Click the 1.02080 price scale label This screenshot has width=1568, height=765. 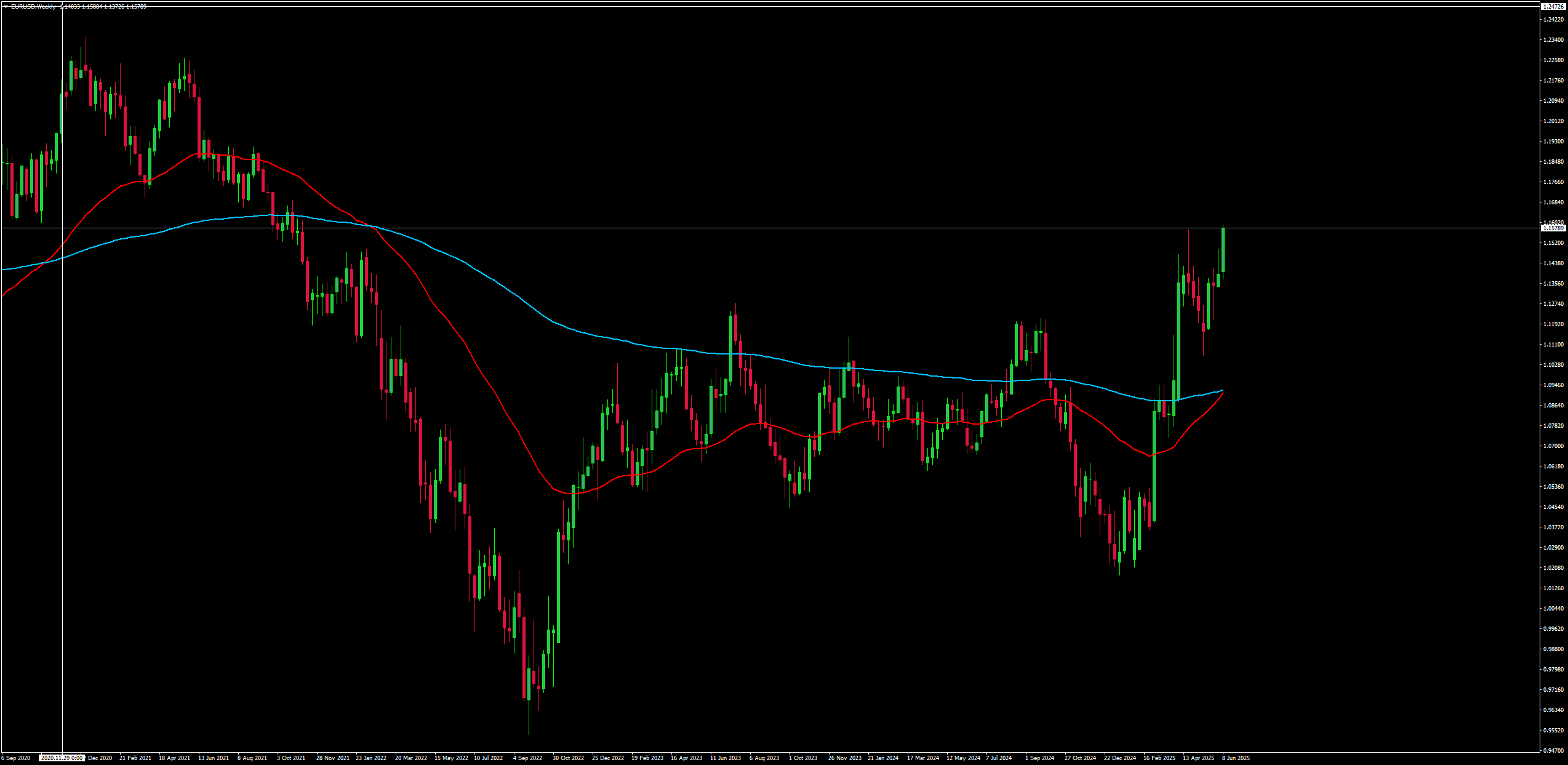(x=1553, y=568)
